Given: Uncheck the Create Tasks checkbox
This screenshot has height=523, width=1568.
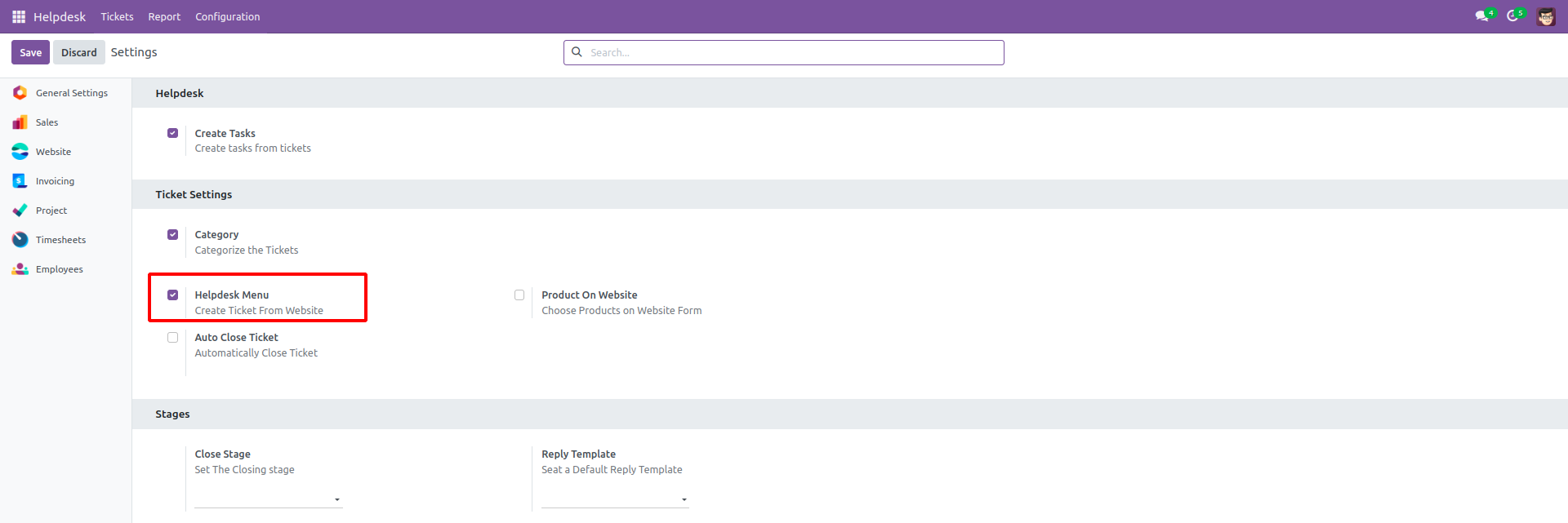Looking at the screenshot, I should 172,133.
